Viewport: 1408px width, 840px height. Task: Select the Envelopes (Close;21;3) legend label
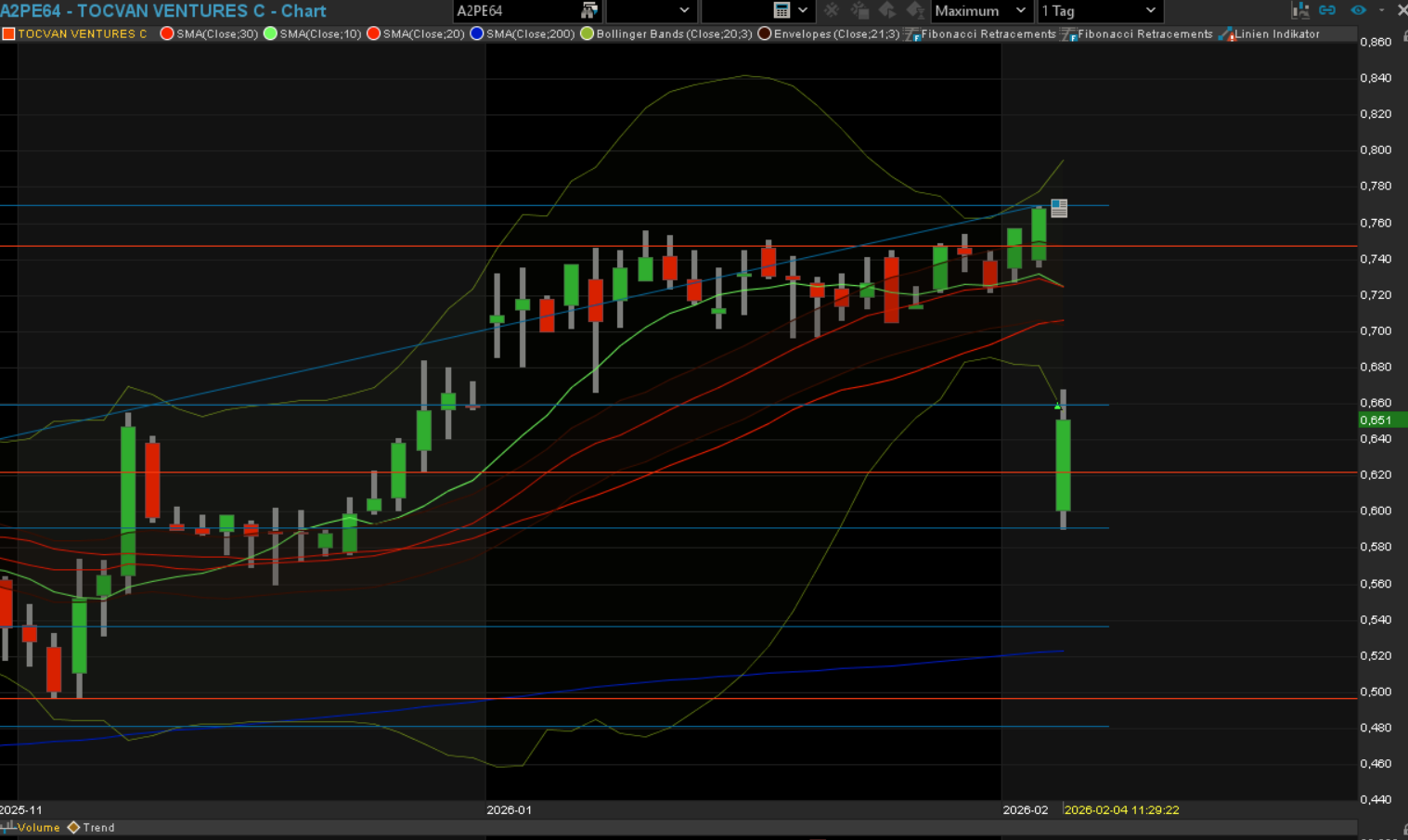point(836,34)
